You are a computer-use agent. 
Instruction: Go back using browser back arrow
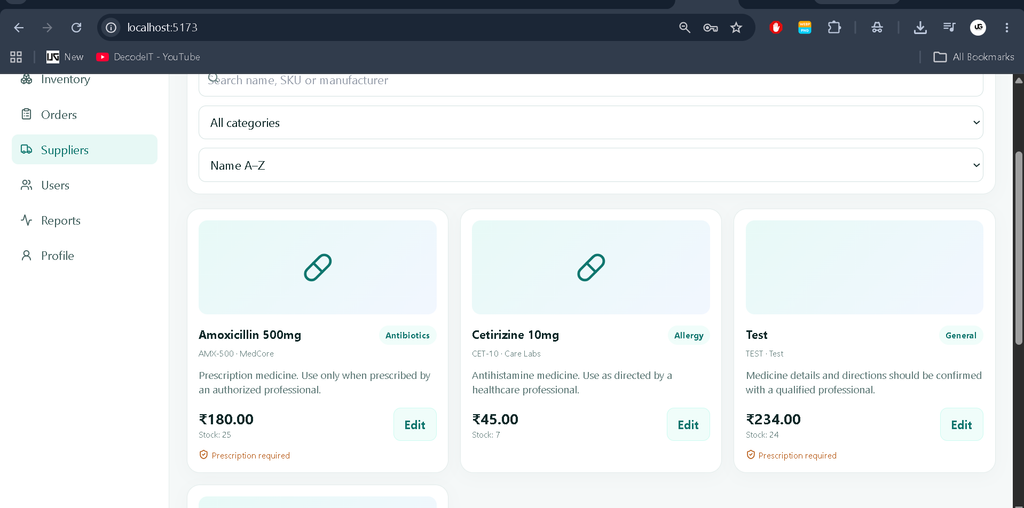pos(19,27)
